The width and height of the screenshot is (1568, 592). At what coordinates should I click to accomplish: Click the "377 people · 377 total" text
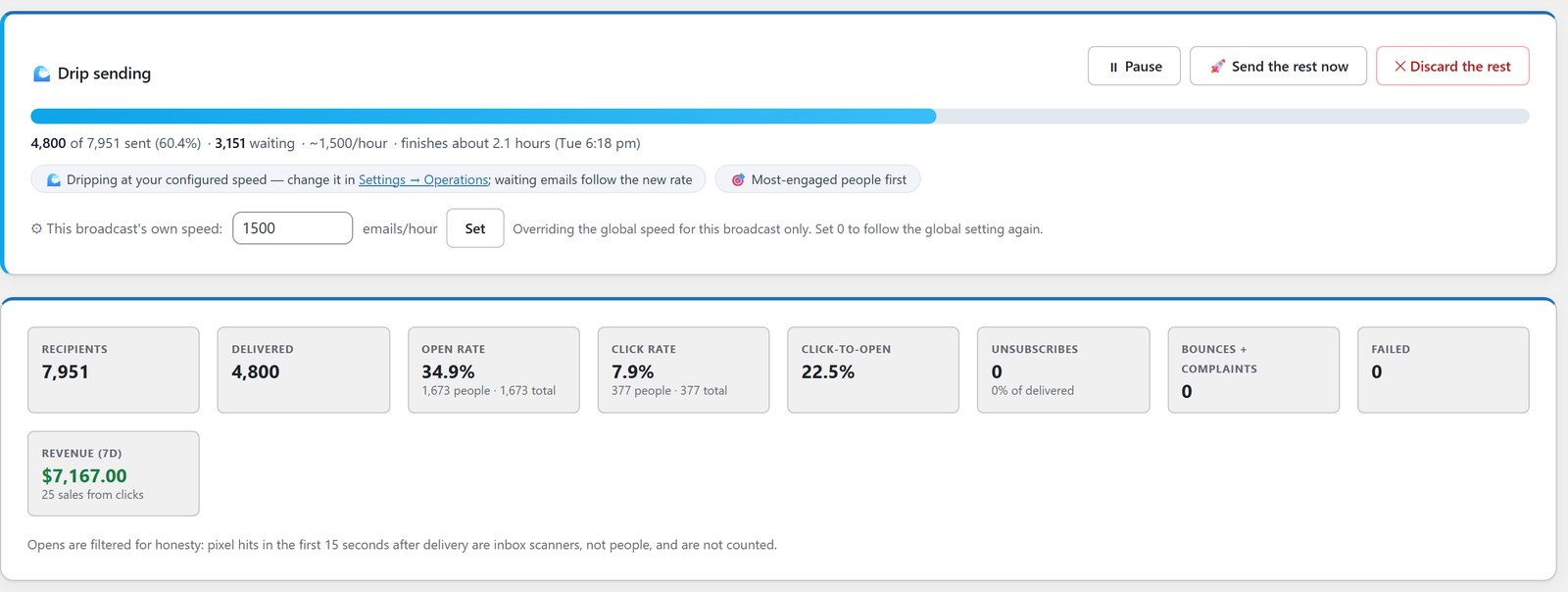tap(669, 390)
